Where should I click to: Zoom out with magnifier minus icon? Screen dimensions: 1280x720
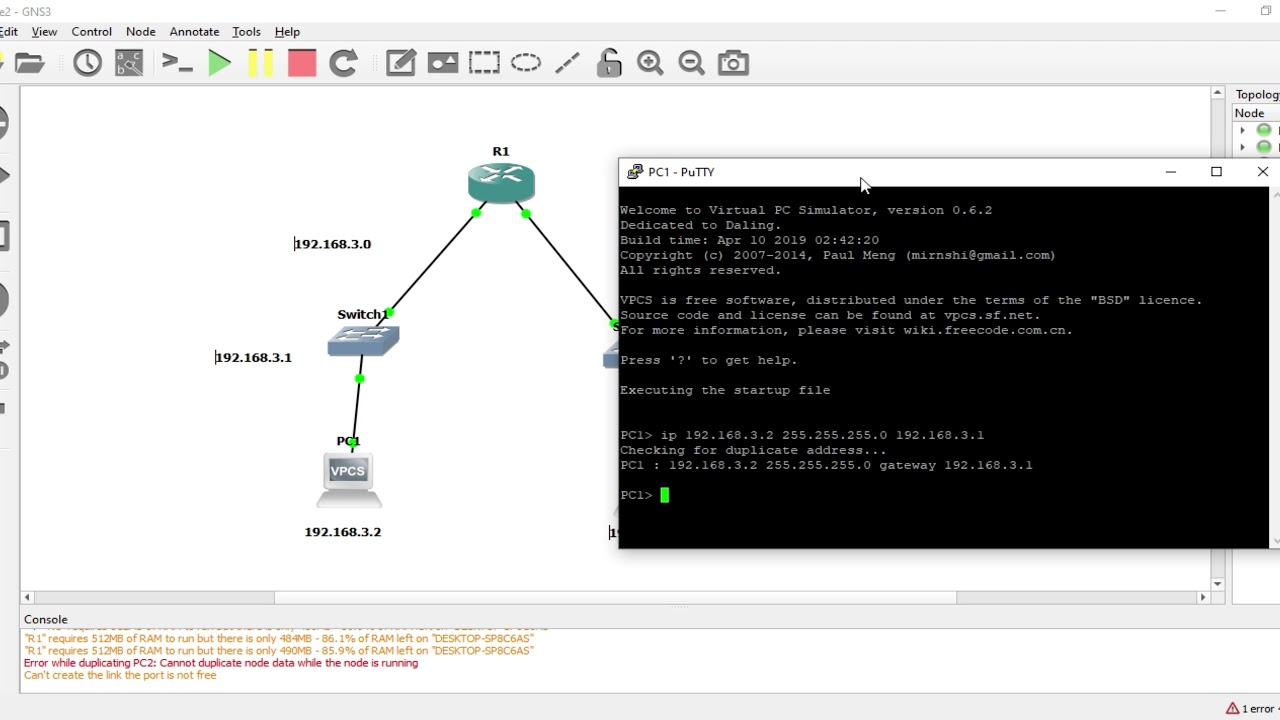691,63
